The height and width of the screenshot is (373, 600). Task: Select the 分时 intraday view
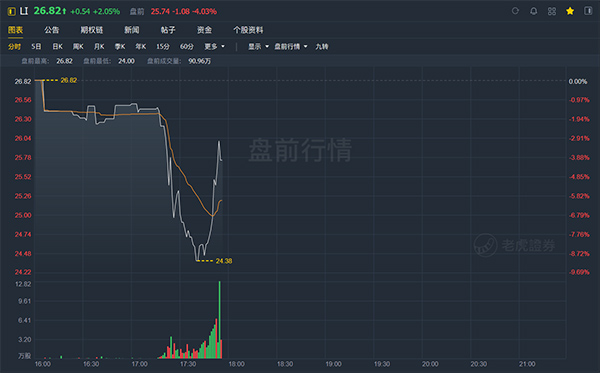tap(15, 46)
